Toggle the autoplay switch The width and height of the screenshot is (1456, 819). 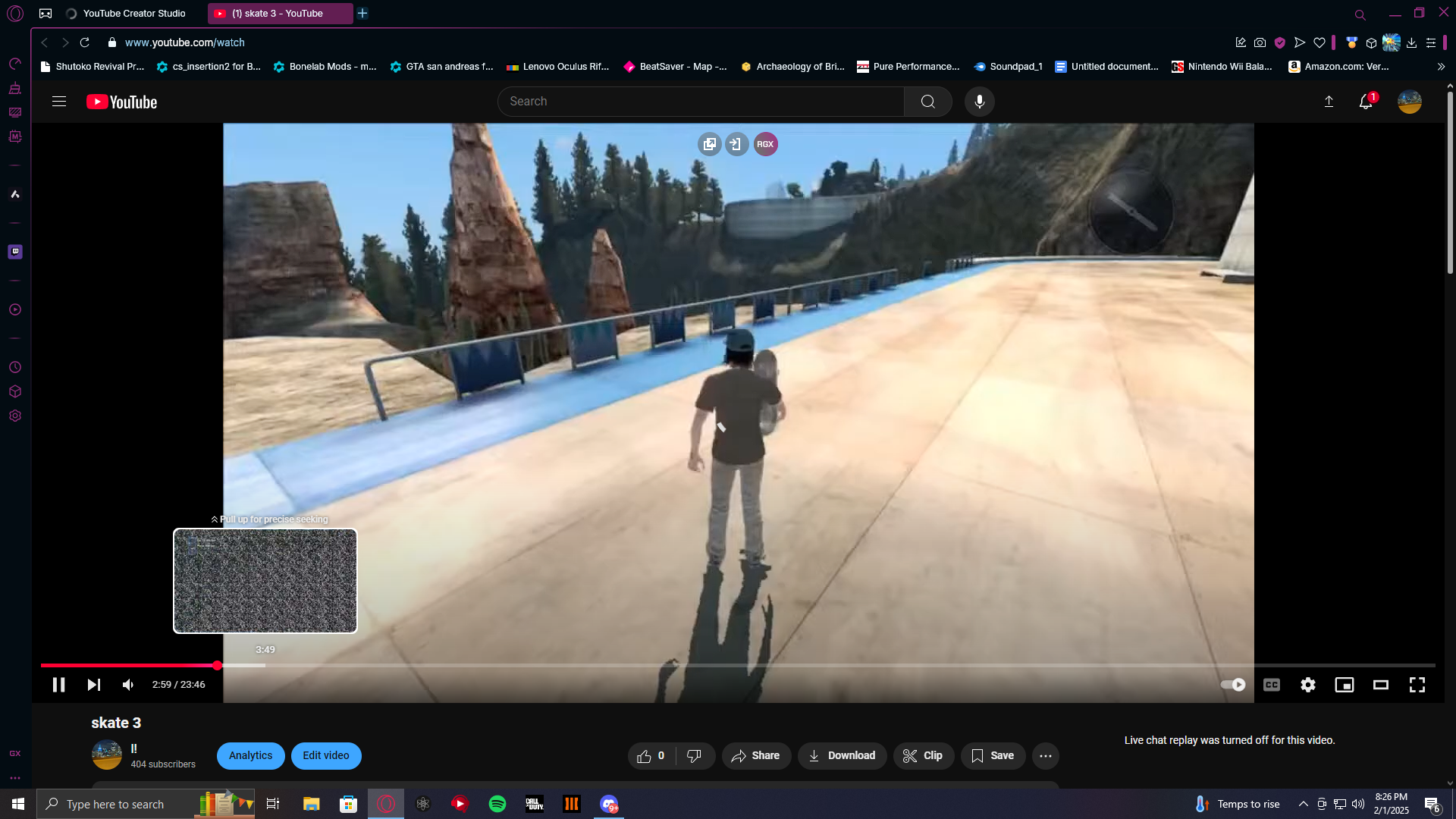1233,685
